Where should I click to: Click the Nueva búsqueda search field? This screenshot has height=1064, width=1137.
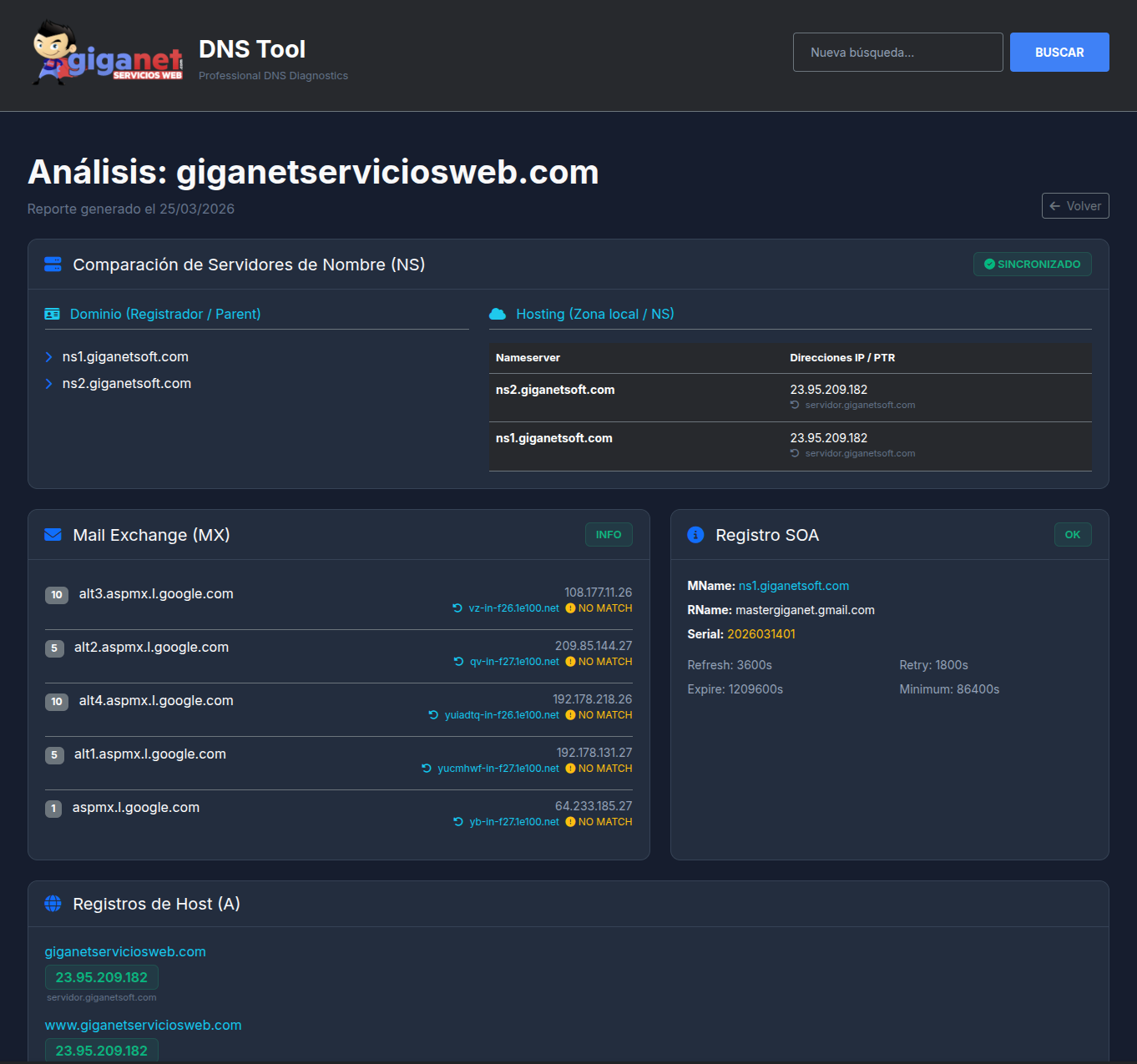pyautogui.click(x=897, y=52)
